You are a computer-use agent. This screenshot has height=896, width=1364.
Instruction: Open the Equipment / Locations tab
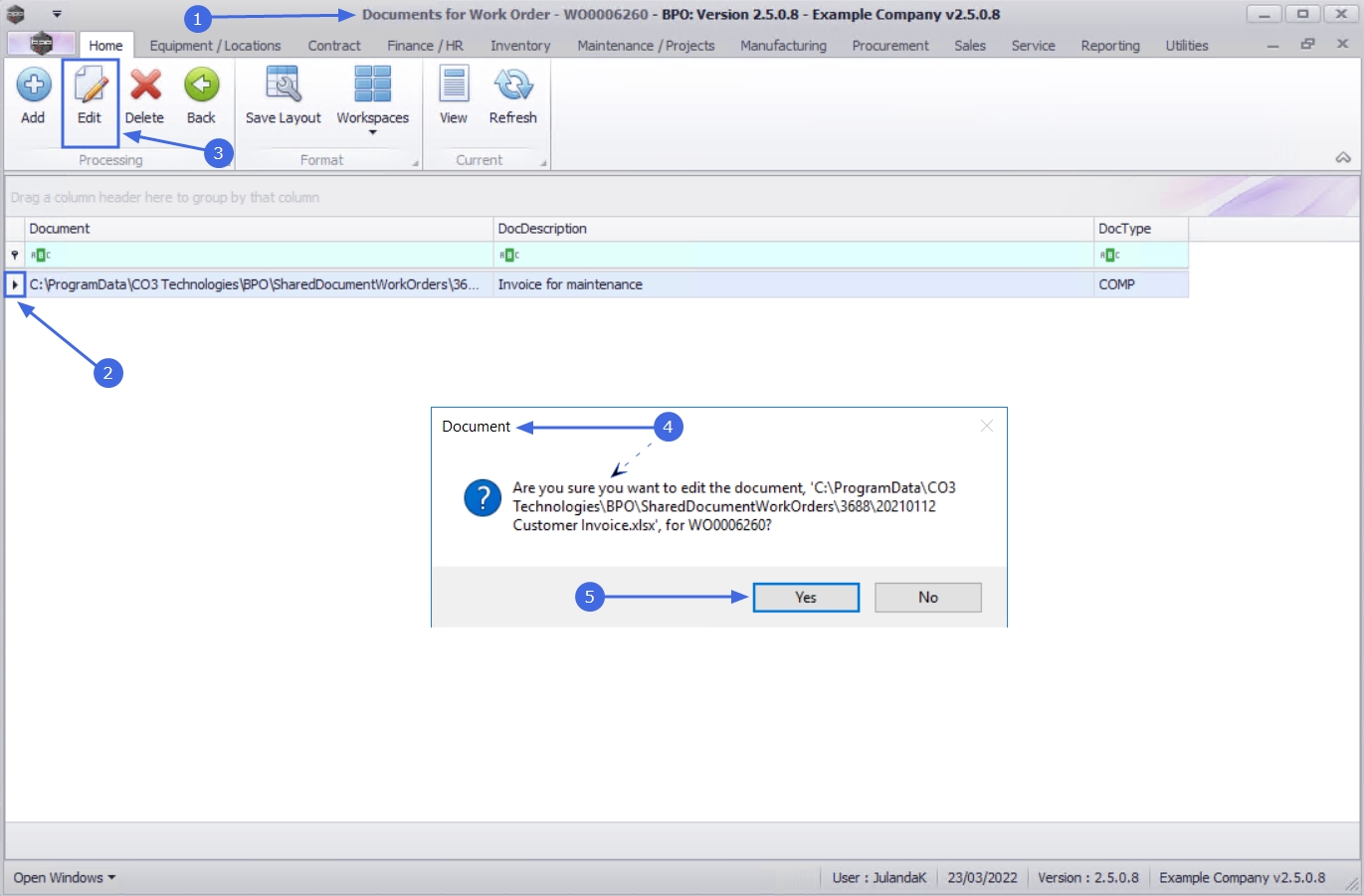(215, 46)
